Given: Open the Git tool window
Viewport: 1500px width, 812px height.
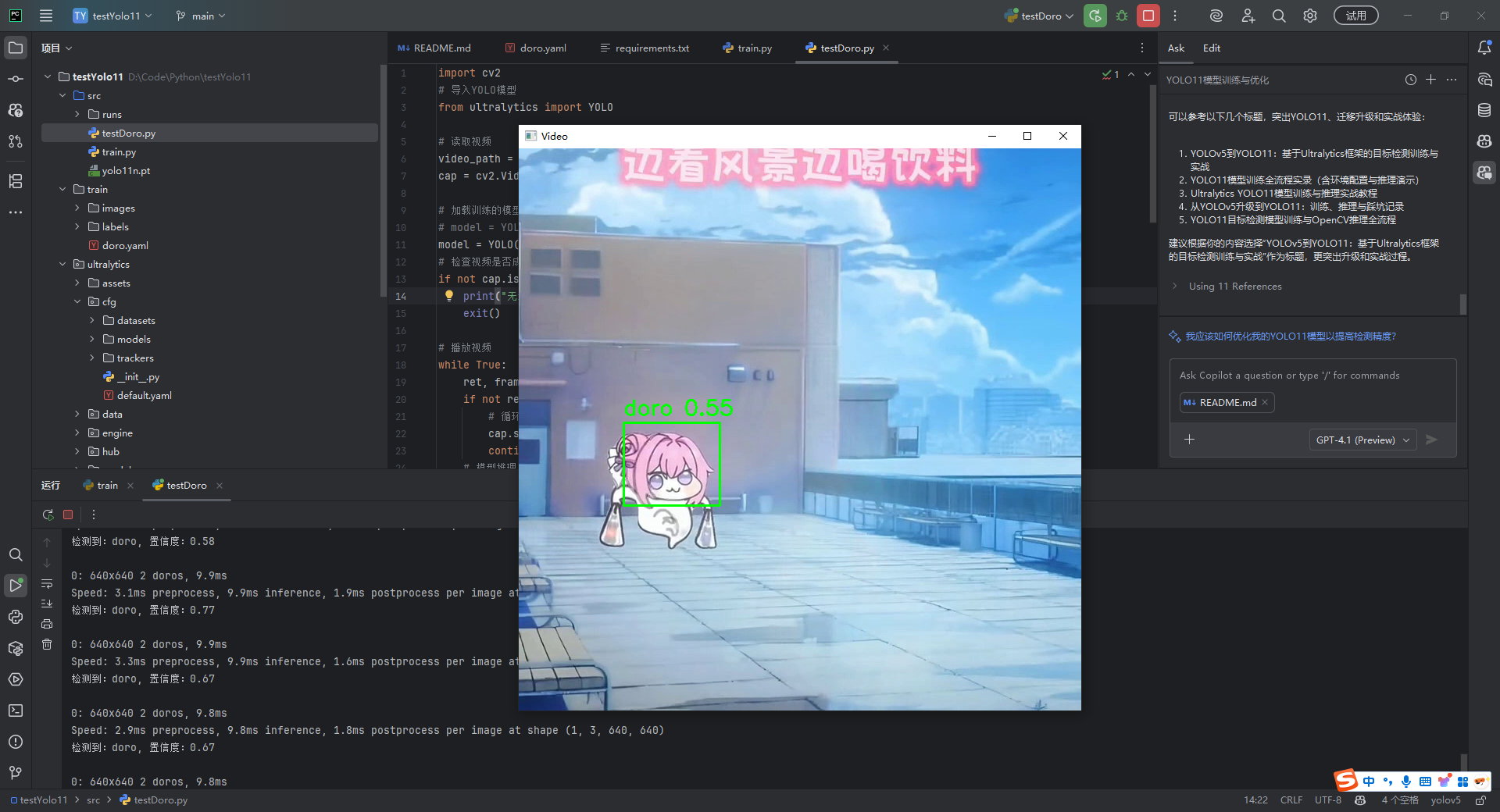Looking at the screenshot, I should click(x=16, y=773).
